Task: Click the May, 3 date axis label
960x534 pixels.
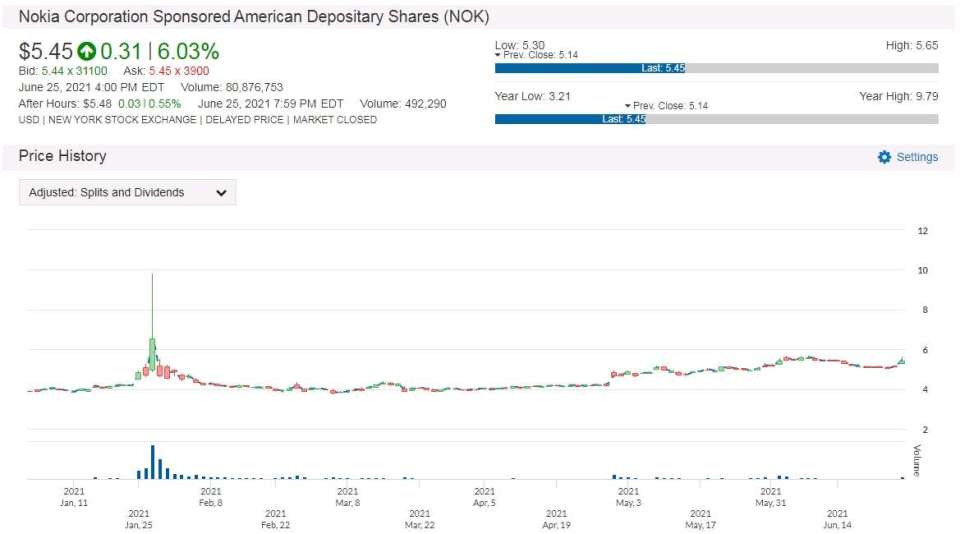Action: click(x=628, y=497)
